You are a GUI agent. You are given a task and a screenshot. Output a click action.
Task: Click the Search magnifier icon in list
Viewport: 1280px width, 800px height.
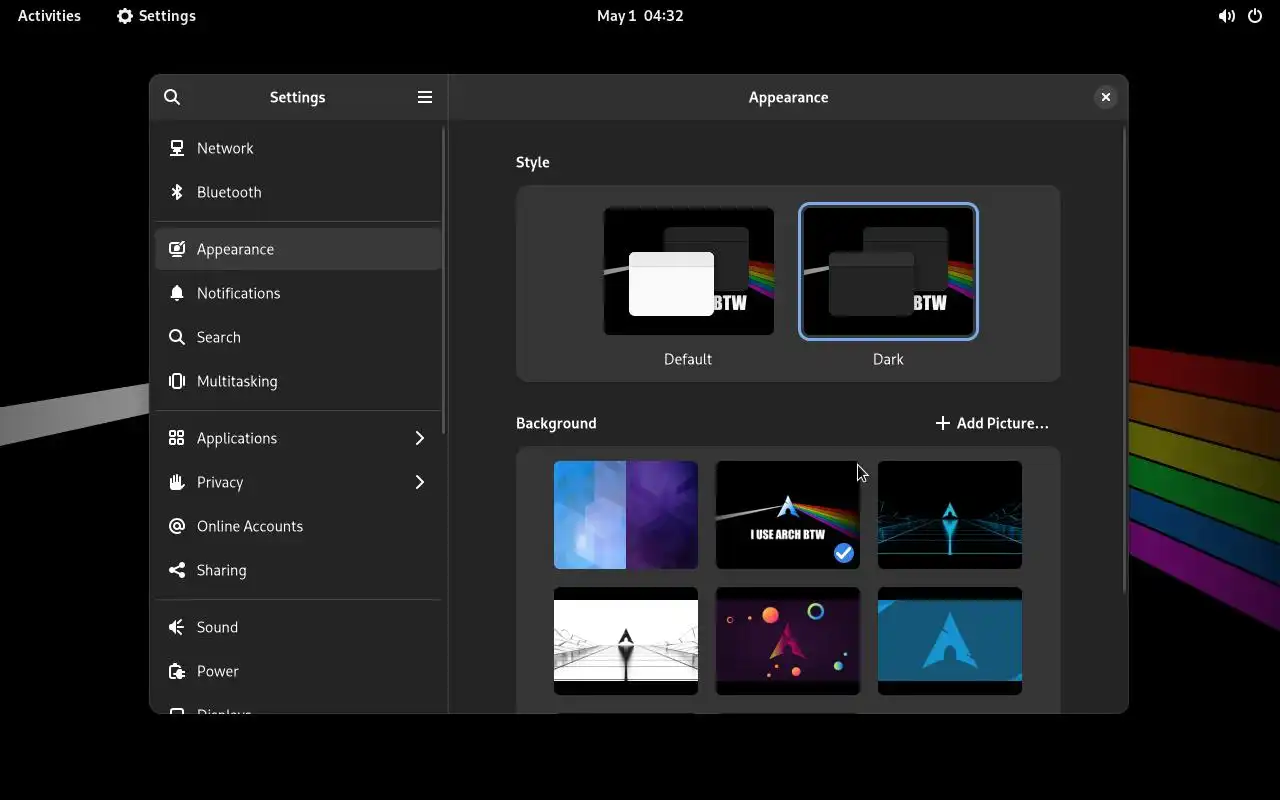pyautogui.click(x=177, y=337)
